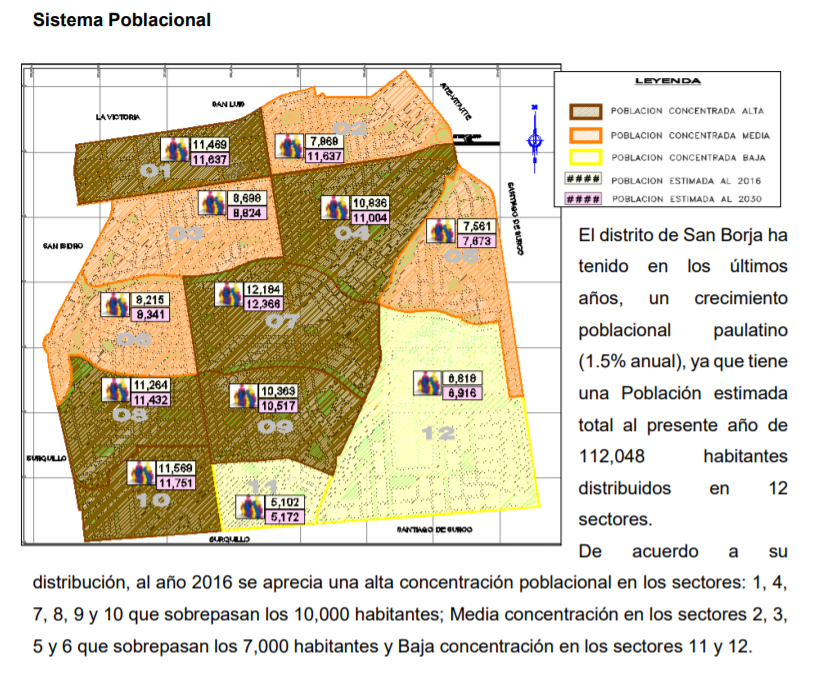Select the Poblacion Estimada al 2016 sample box

[584, 180]
